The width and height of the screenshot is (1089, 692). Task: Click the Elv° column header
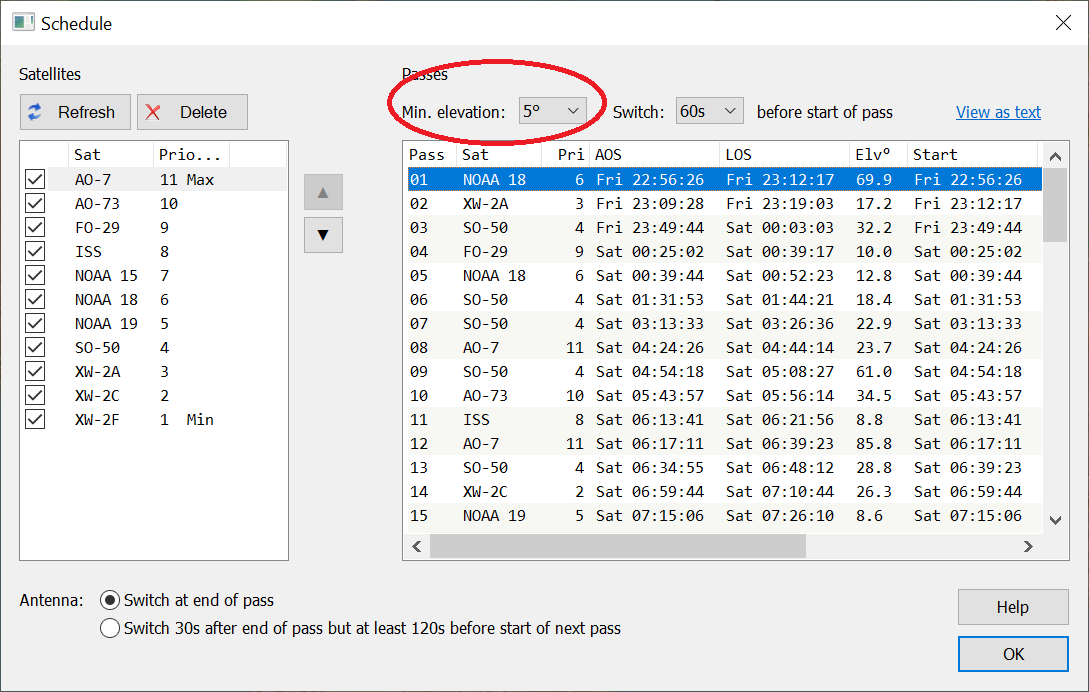pyautogui.click(x=876, y=155)
